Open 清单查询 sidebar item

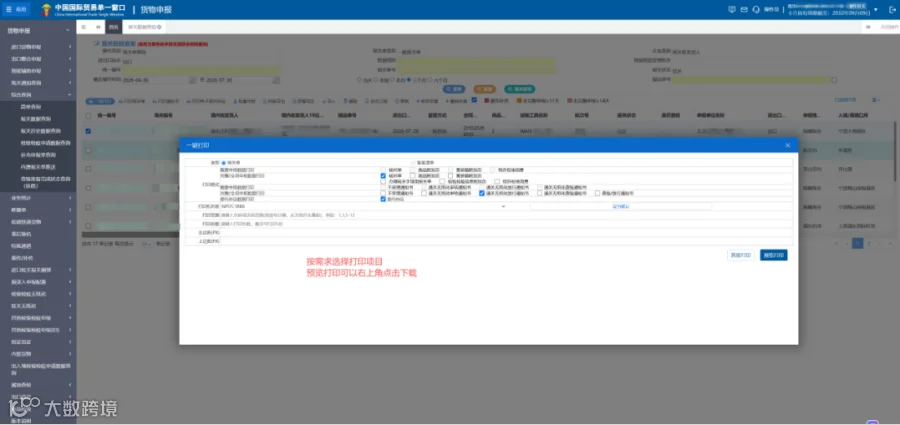point(30,107)
